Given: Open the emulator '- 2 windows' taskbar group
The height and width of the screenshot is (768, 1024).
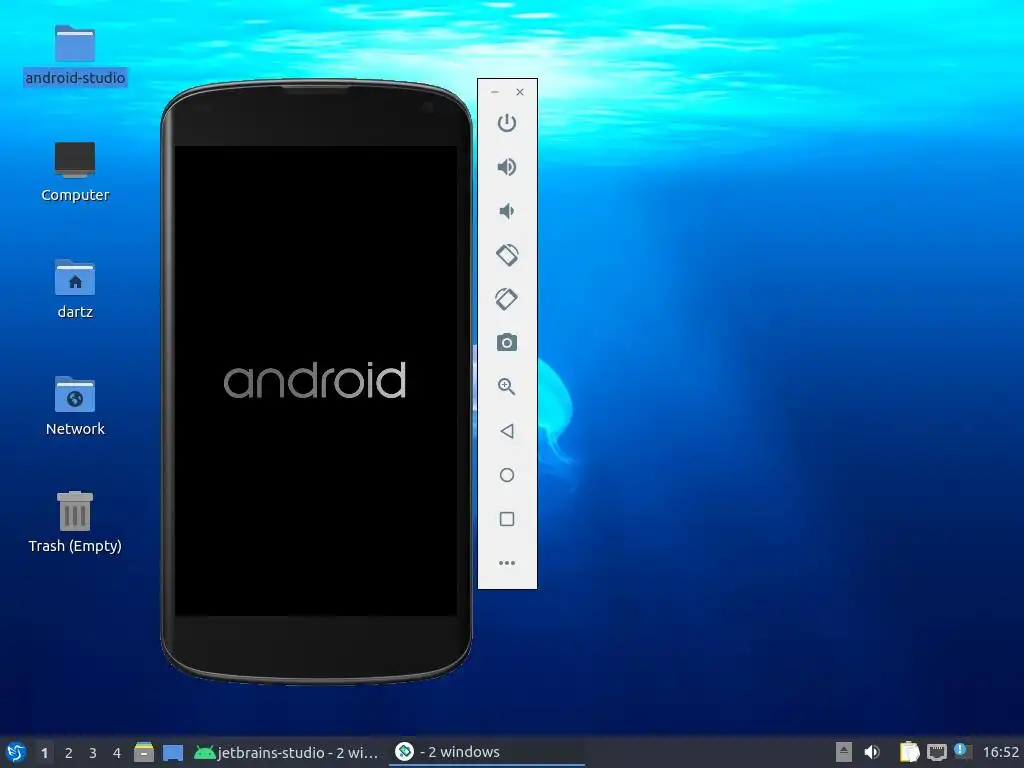Looking at the screenshot, I should pyautogui.click(x=487, y=752).
